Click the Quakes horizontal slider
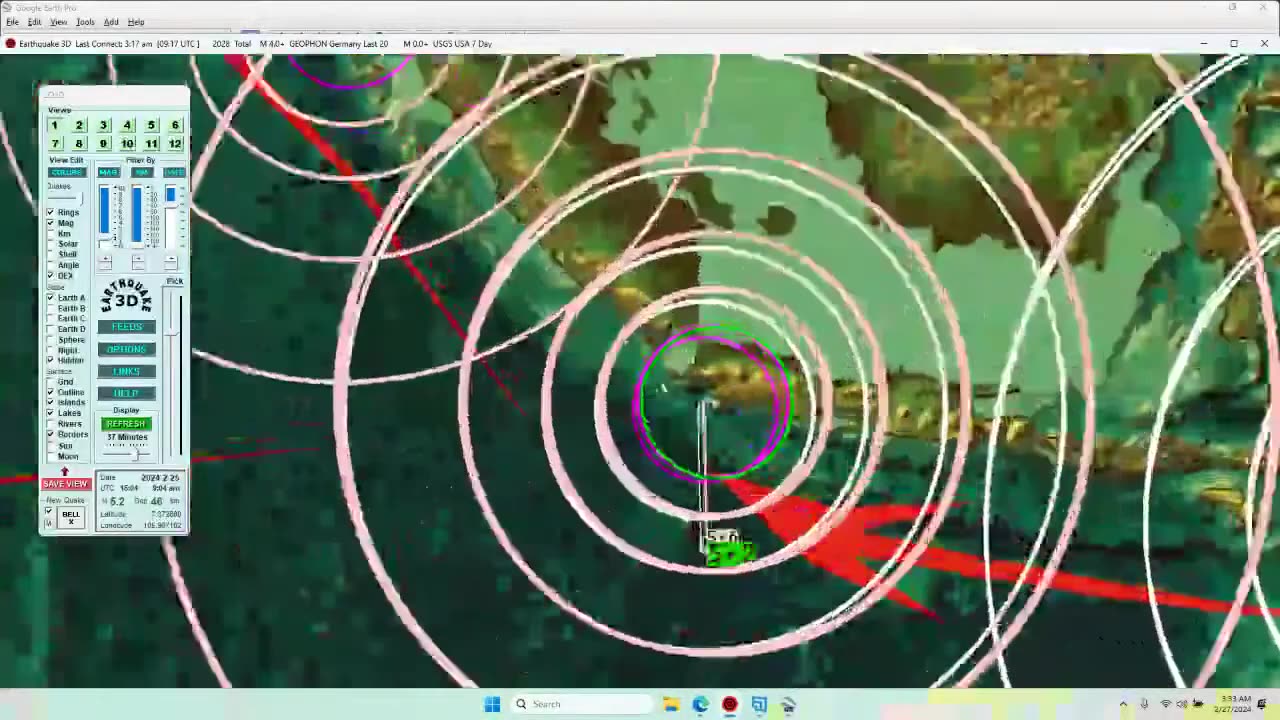This screenshot has width=1280, height=720. pyautogui.click(x=66, y=198)
